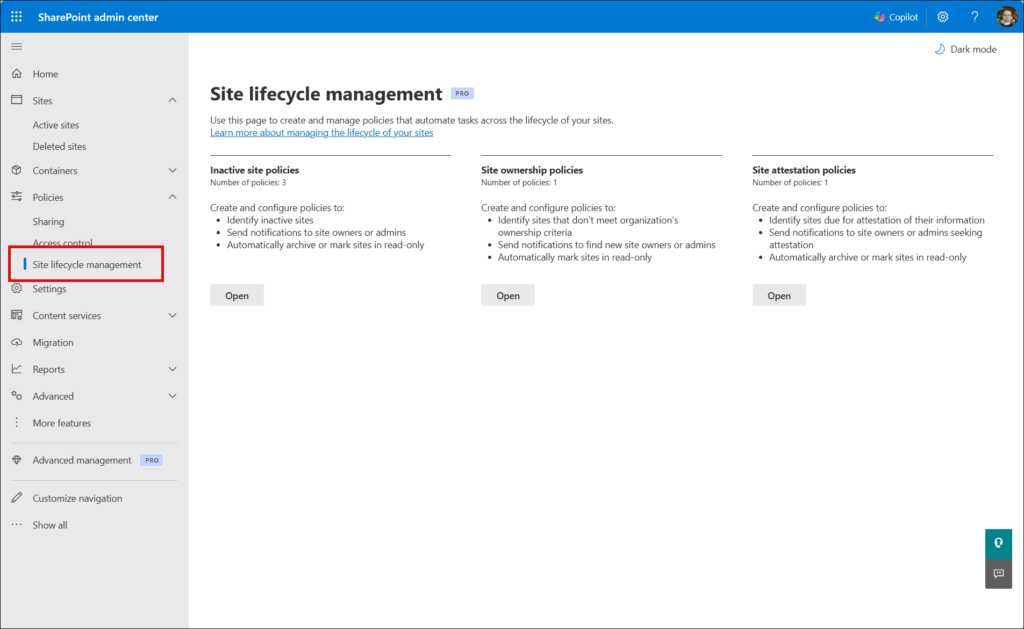Collapse the Sites section chevron
The height and width of the screenshot is (629, 1024).
[172, 101]
